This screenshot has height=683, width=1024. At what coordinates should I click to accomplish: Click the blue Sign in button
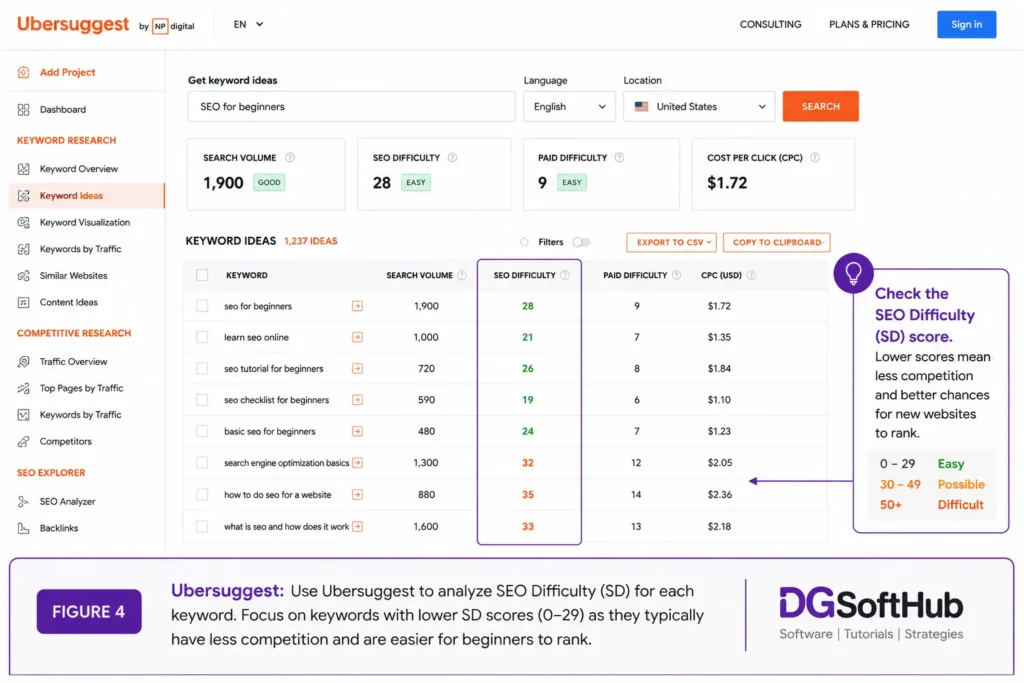(x=967, y=24)
